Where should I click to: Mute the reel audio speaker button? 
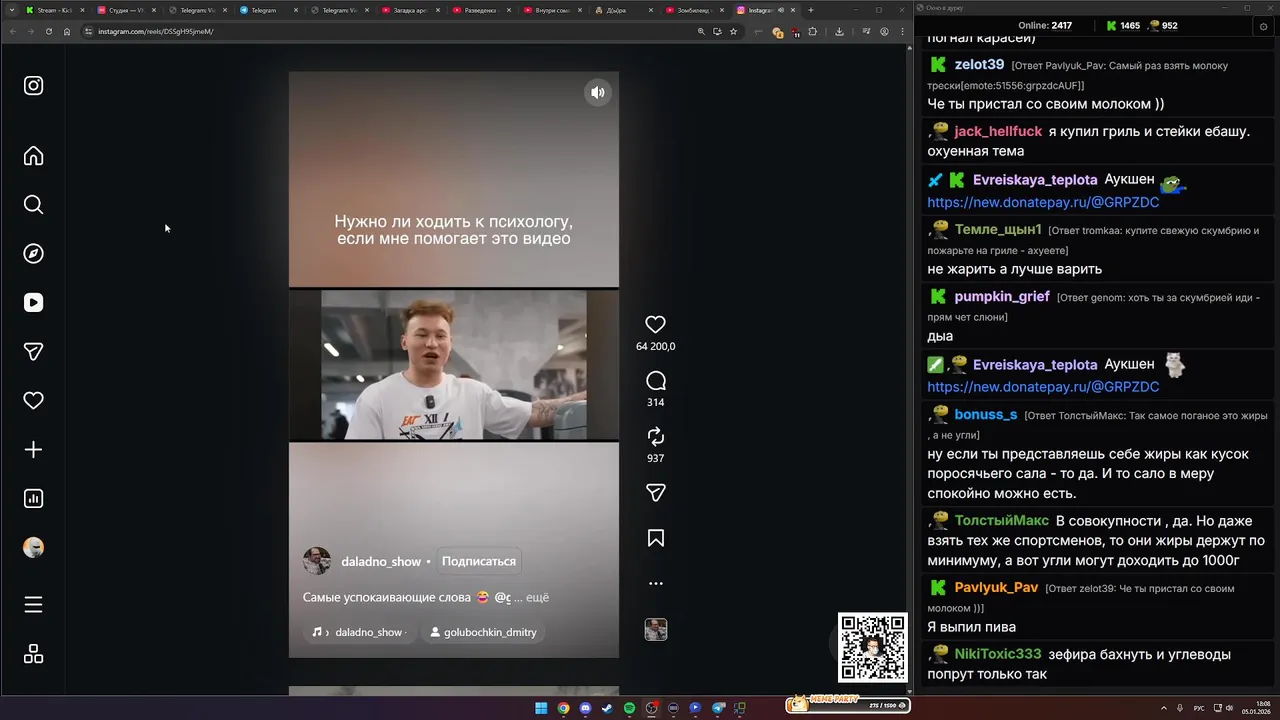(597, 92)
